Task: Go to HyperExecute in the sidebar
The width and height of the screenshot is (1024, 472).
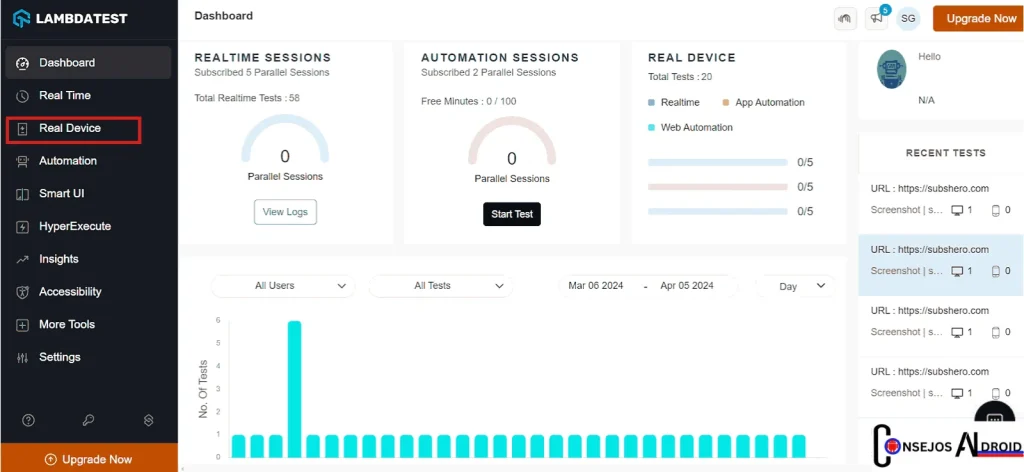Action: 74,226
